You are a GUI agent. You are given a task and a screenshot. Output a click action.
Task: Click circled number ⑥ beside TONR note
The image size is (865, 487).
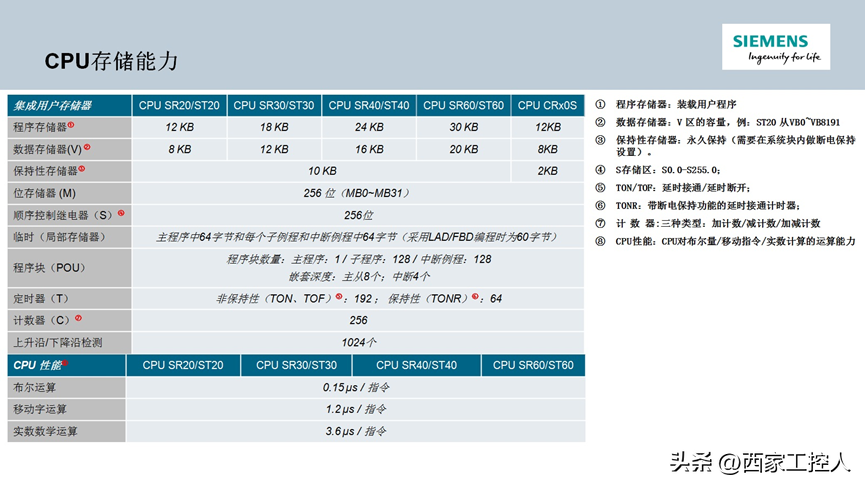pyautogui.click(x=600, y=205)
